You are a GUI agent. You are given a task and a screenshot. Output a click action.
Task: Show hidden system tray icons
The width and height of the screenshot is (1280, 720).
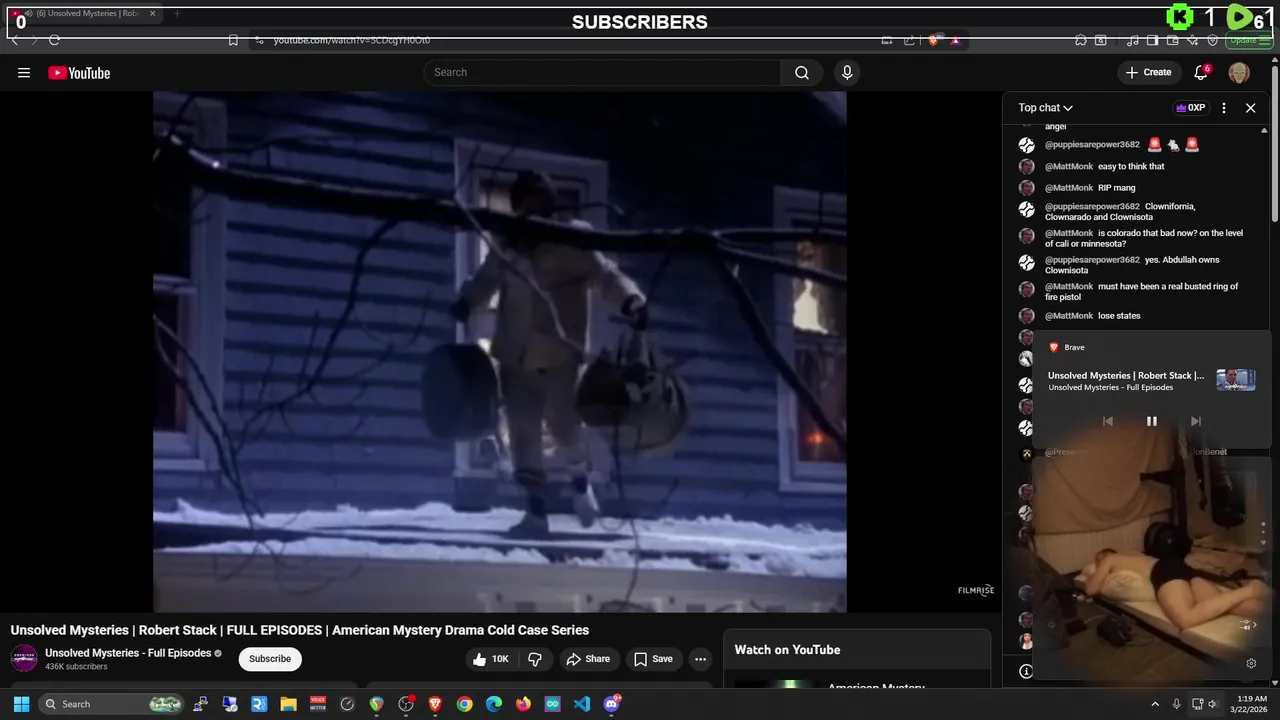pos(1155,704)
